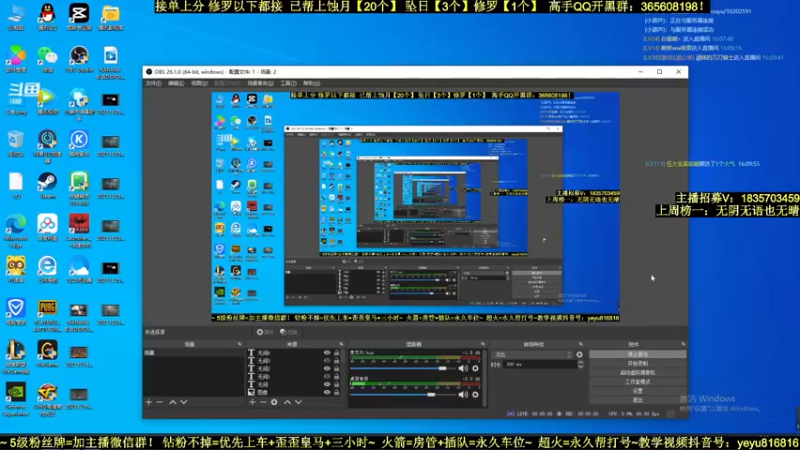
Task: Open the View (视图) menu
Action: tap(199, 83)
